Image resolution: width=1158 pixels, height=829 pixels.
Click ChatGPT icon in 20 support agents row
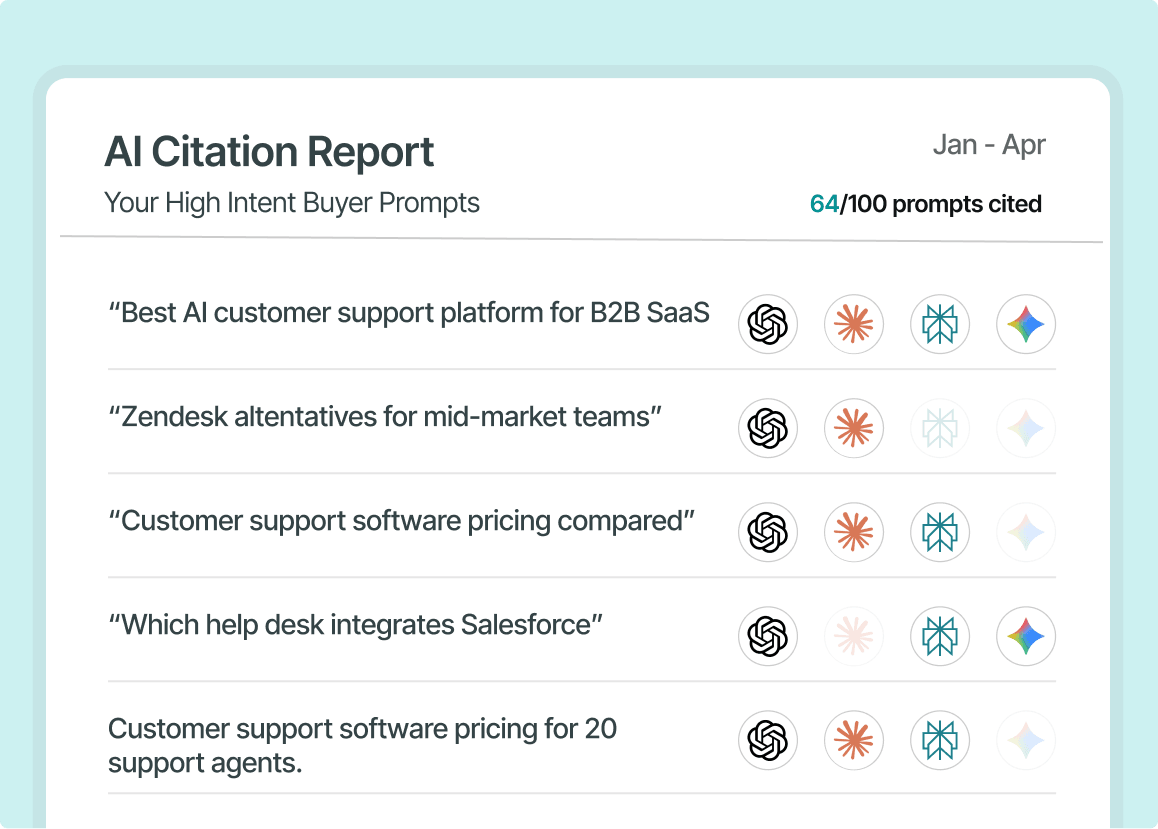pyautogui.click(x=767, y=740)
